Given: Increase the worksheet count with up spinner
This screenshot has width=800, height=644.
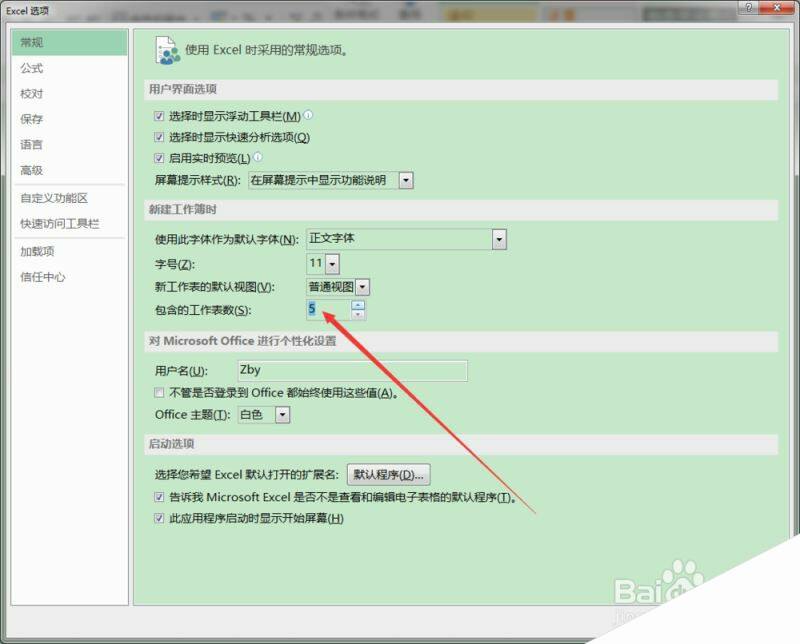Looking at the screenshot, I should [358, 305].
